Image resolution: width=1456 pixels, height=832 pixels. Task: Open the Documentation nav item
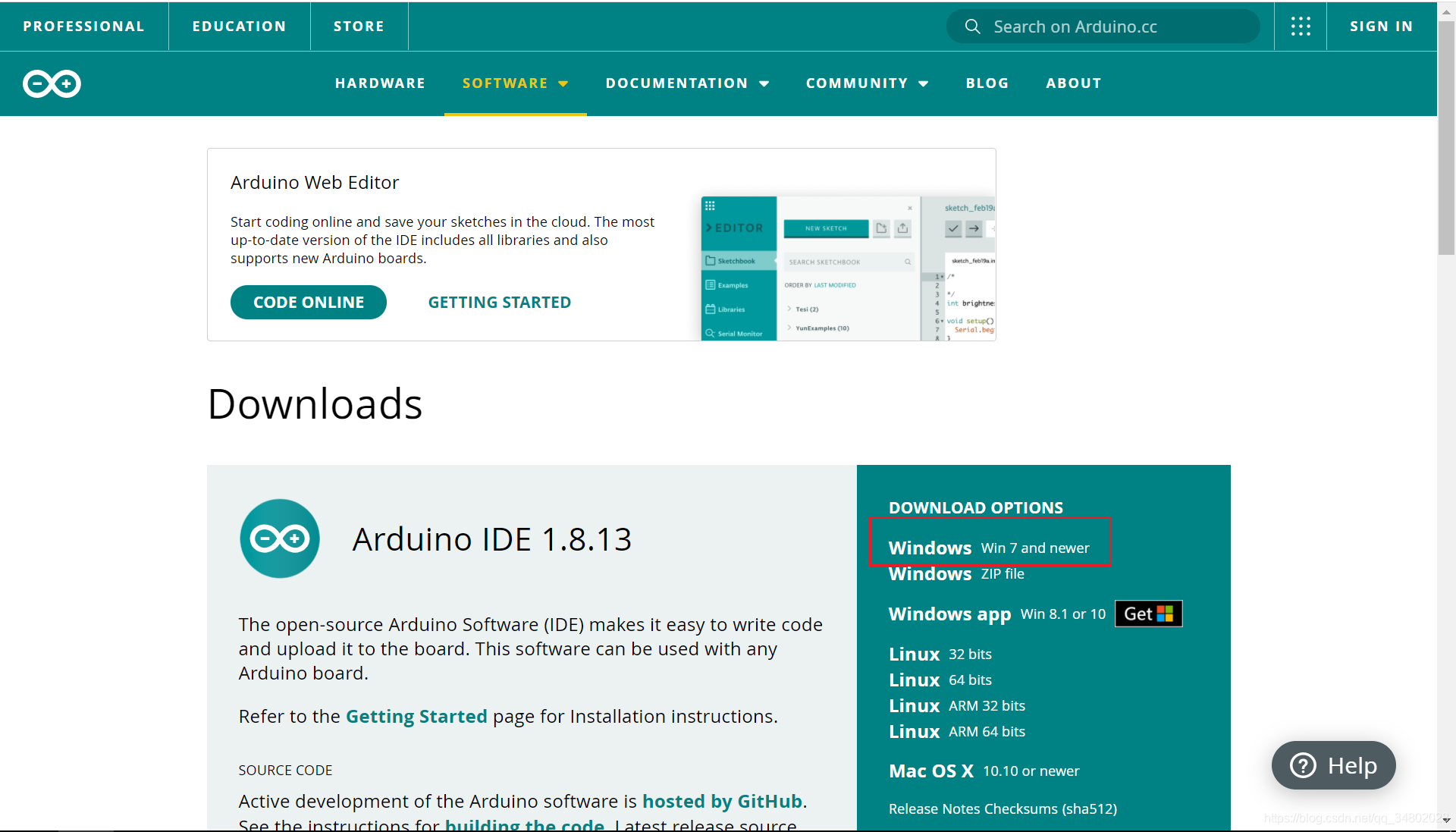tap(676, 83)
